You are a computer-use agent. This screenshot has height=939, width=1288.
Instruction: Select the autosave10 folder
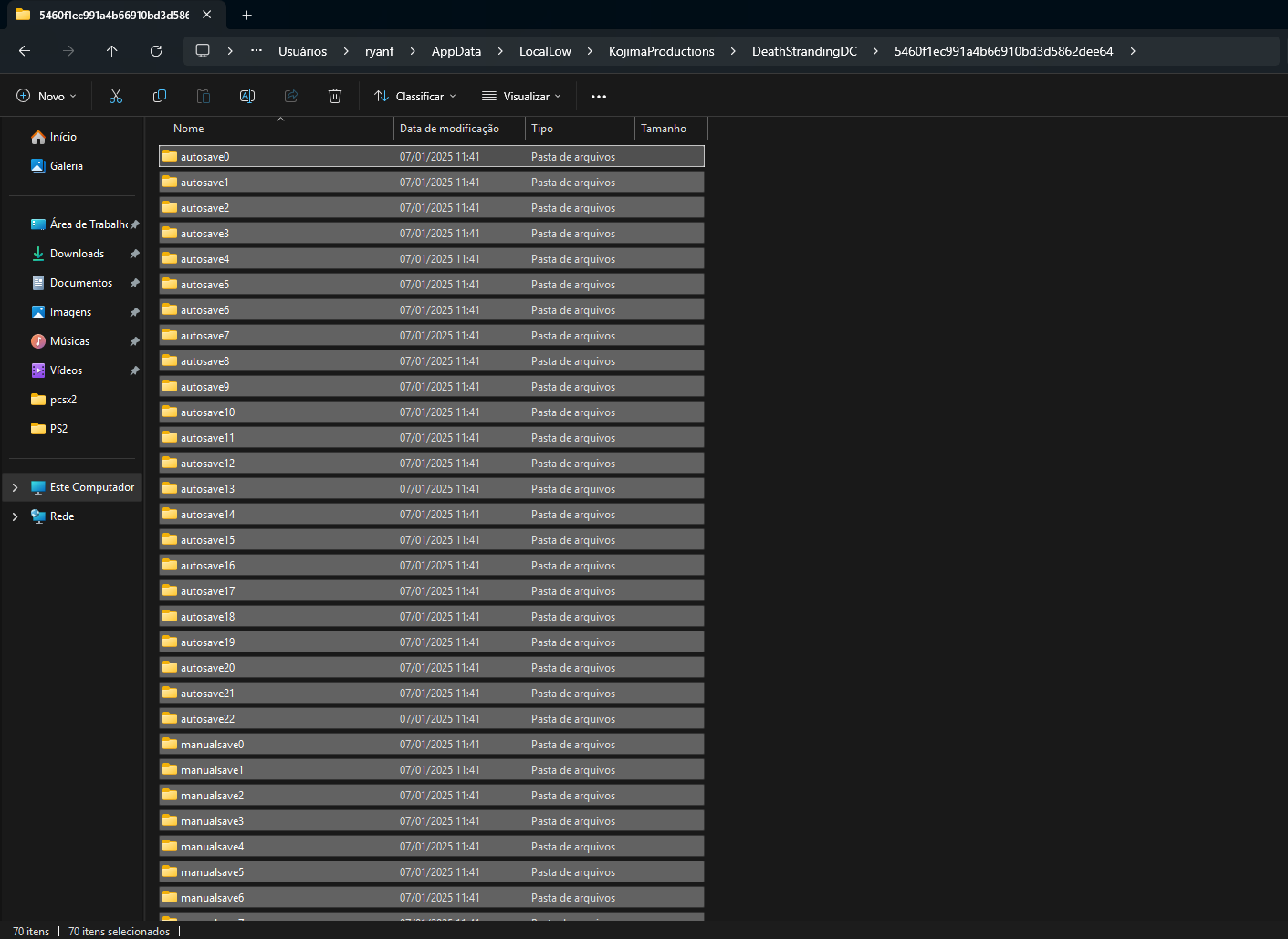coord(432,412)
